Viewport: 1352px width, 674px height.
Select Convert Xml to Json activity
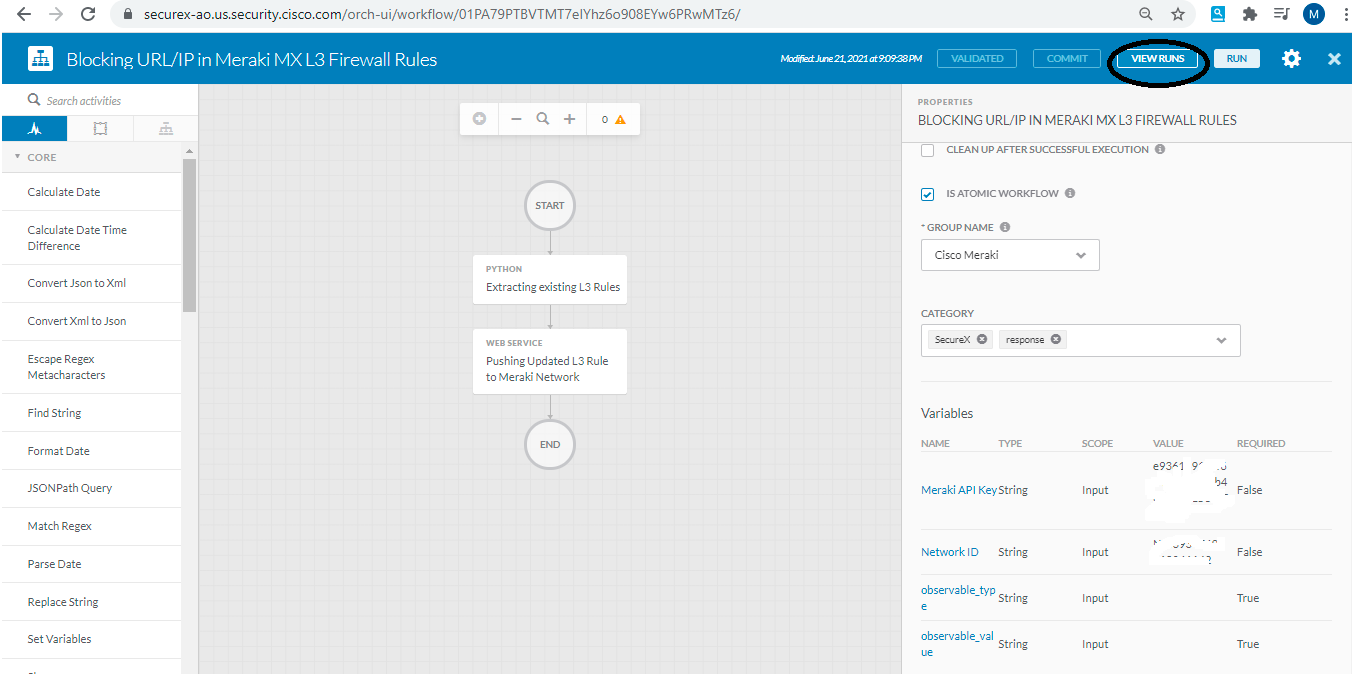(92, 321)
